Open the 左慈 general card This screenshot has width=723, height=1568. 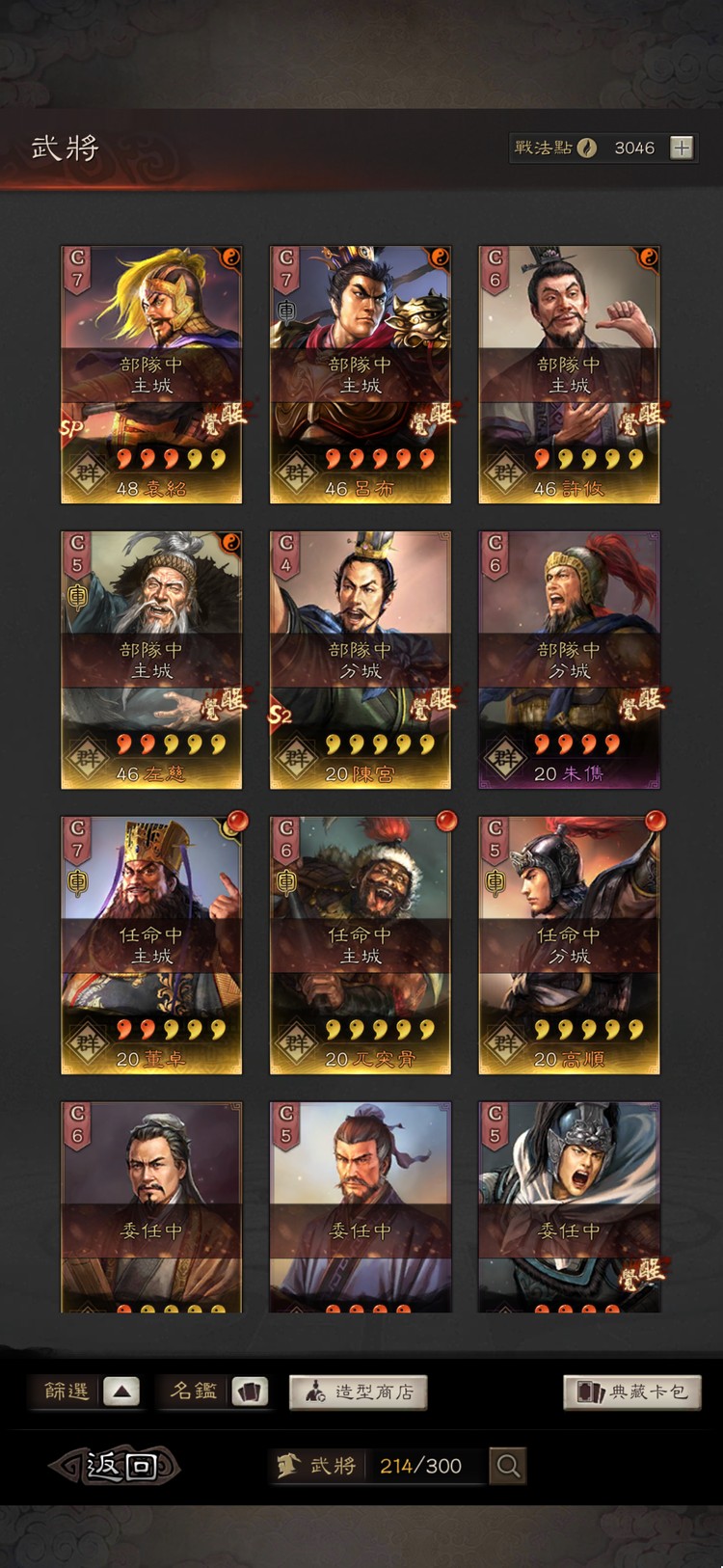(151, 660)
